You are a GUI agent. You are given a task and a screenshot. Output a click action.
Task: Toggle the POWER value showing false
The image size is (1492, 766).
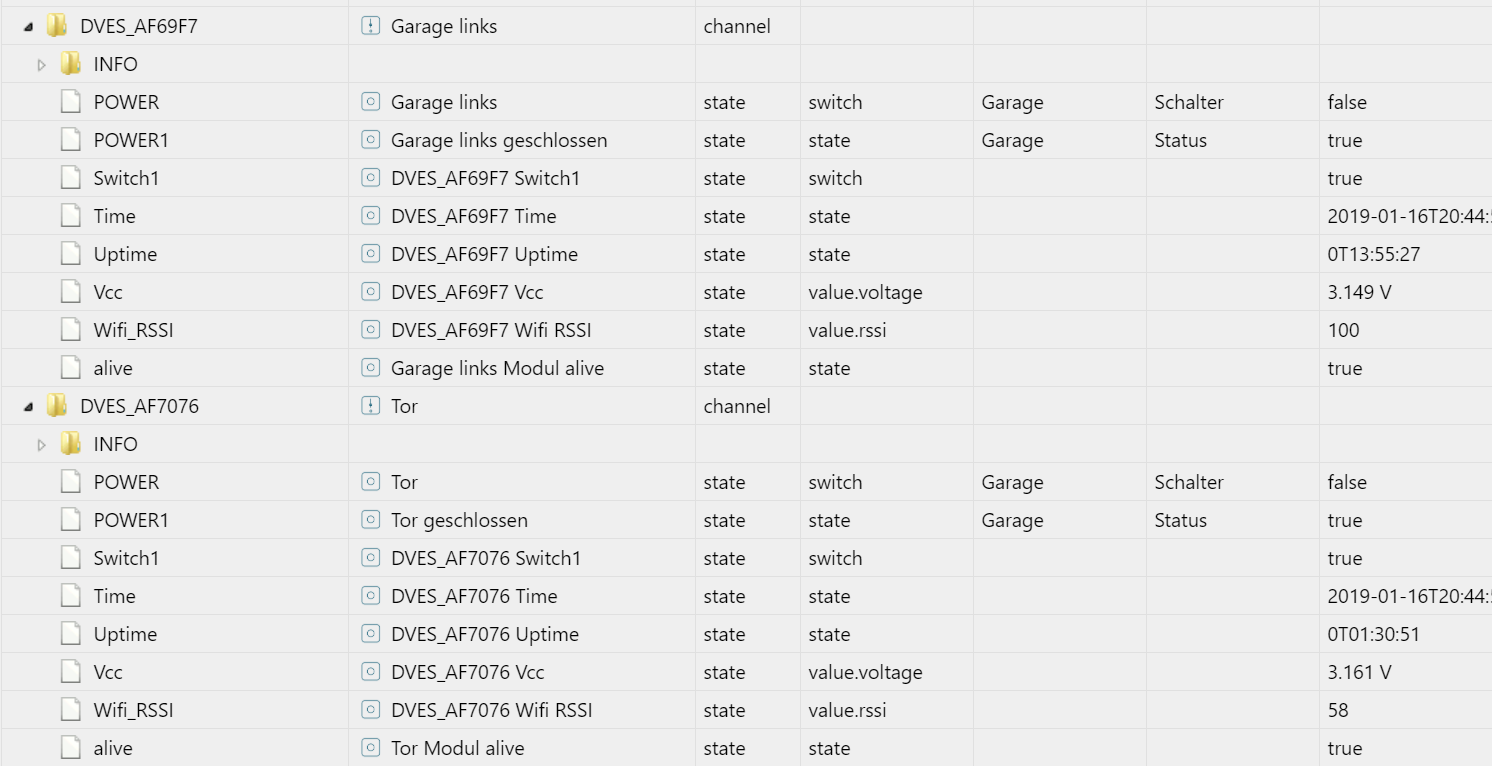point(1347,102)
